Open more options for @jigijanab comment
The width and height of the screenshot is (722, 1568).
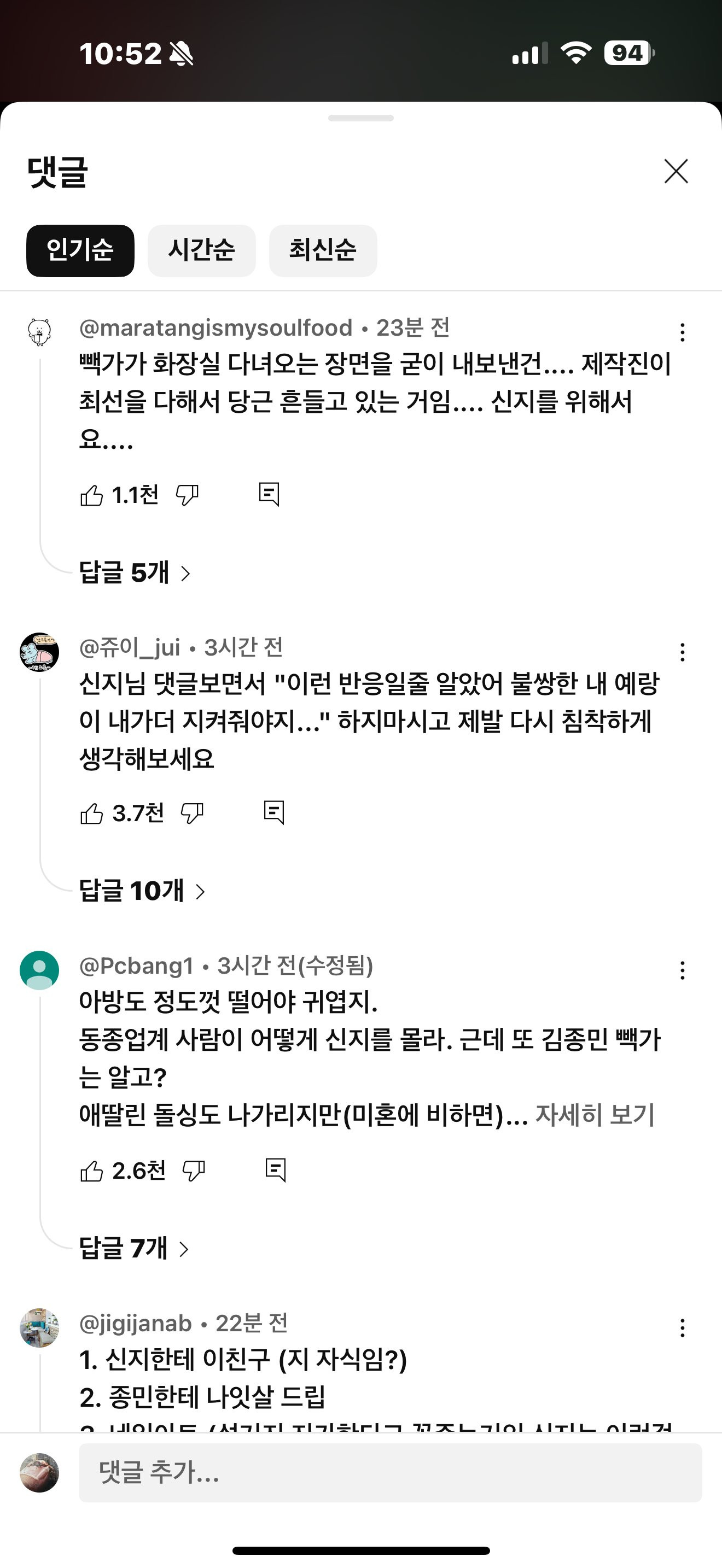[683, 1327]
